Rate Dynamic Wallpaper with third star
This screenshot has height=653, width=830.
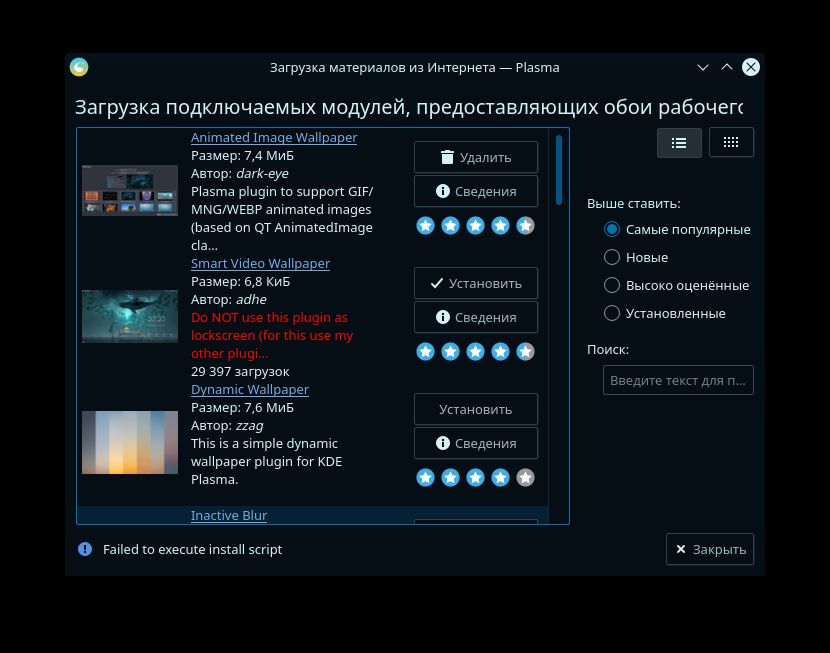(475, 477)
